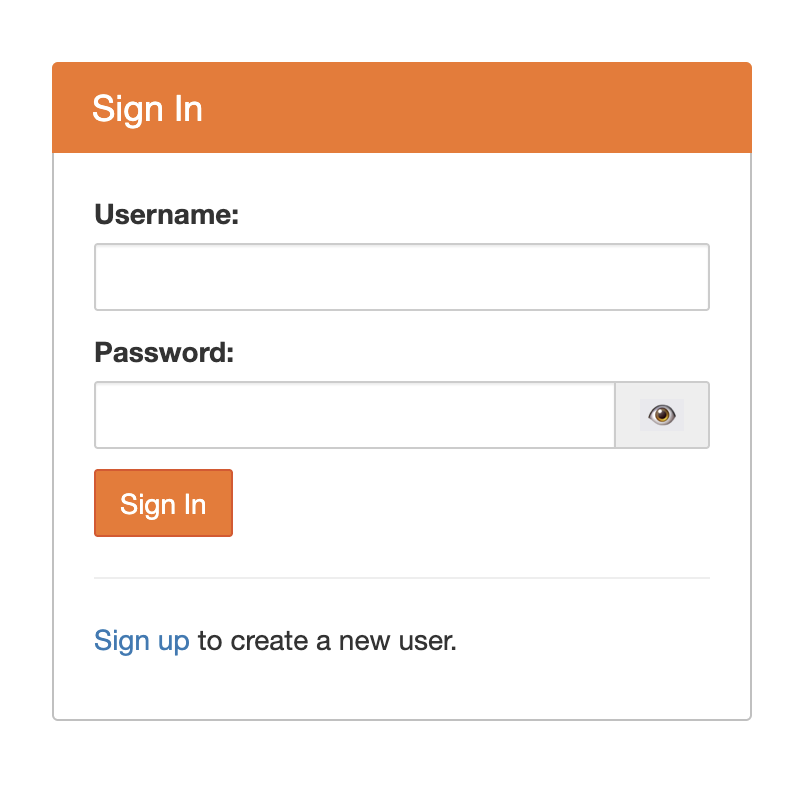Click the horizontal divider below Sign In button
The width and height of the screenshot is (812, 792).
(x=401, y=578)
